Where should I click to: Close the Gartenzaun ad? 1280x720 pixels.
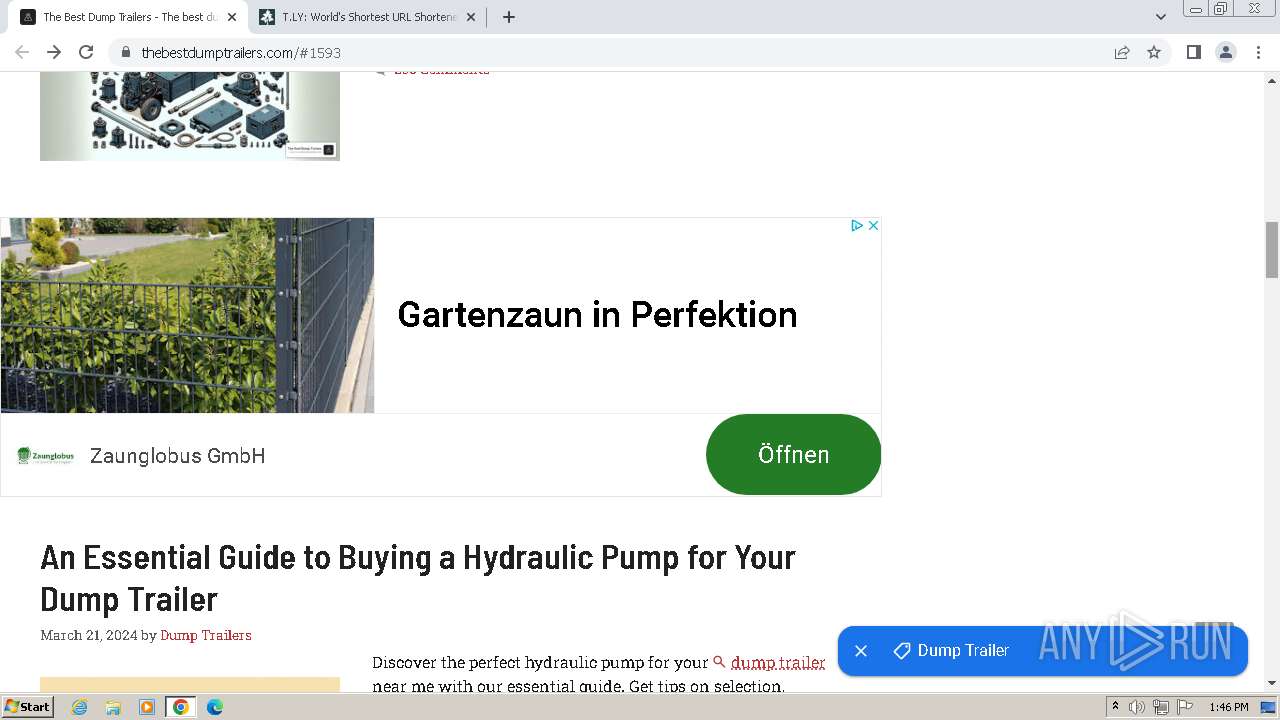coord(873,226)
